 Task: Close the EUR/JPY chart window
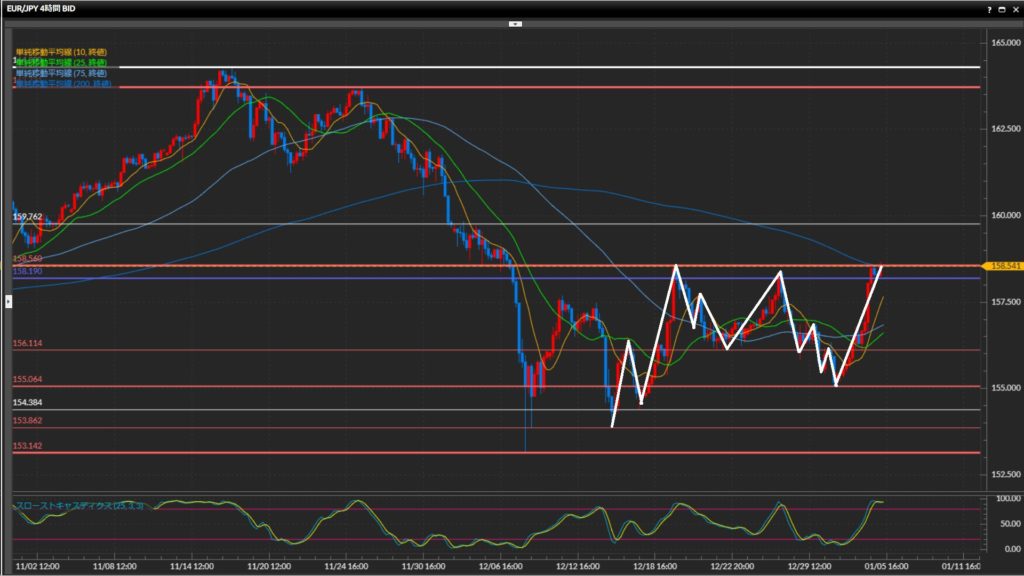[1014, 8]
